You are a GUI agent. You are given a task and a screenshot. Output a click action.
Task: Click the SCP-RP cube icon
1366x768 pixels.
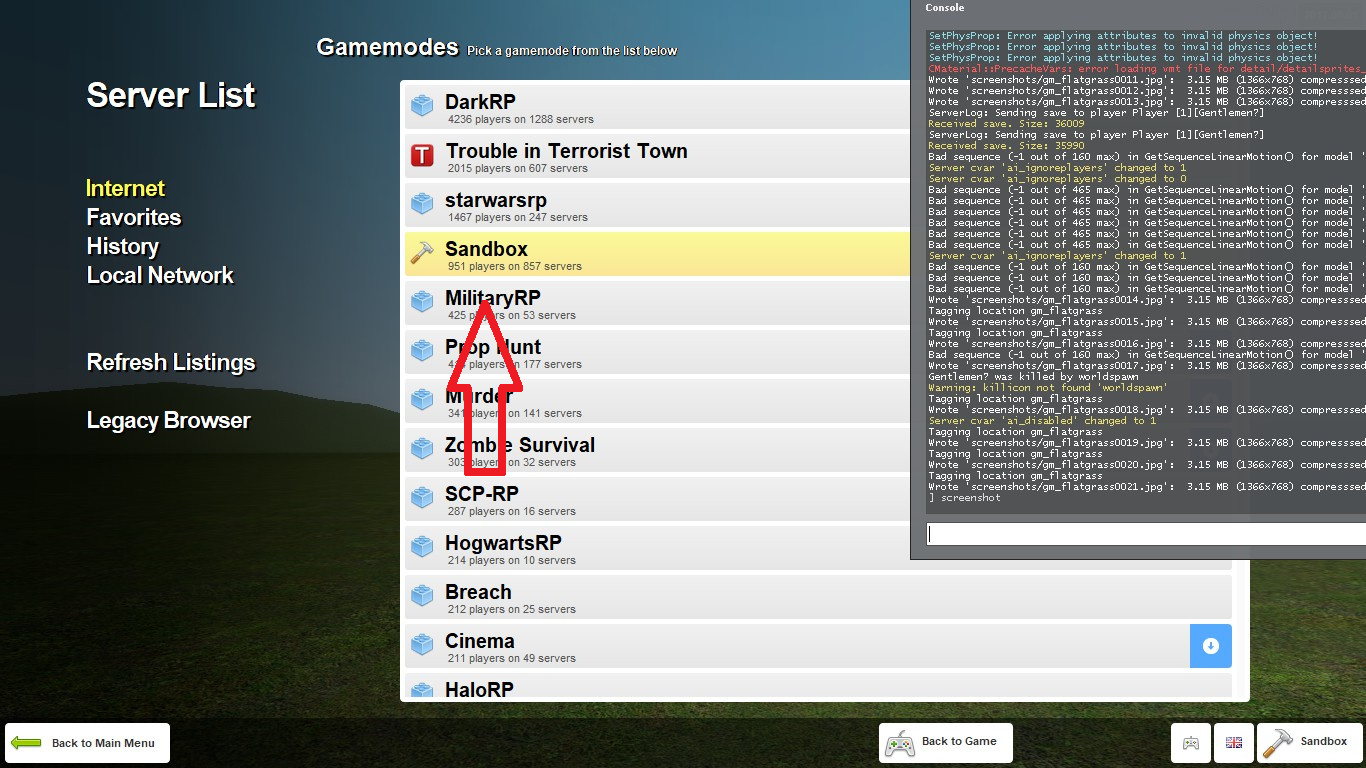coord(422,498)
